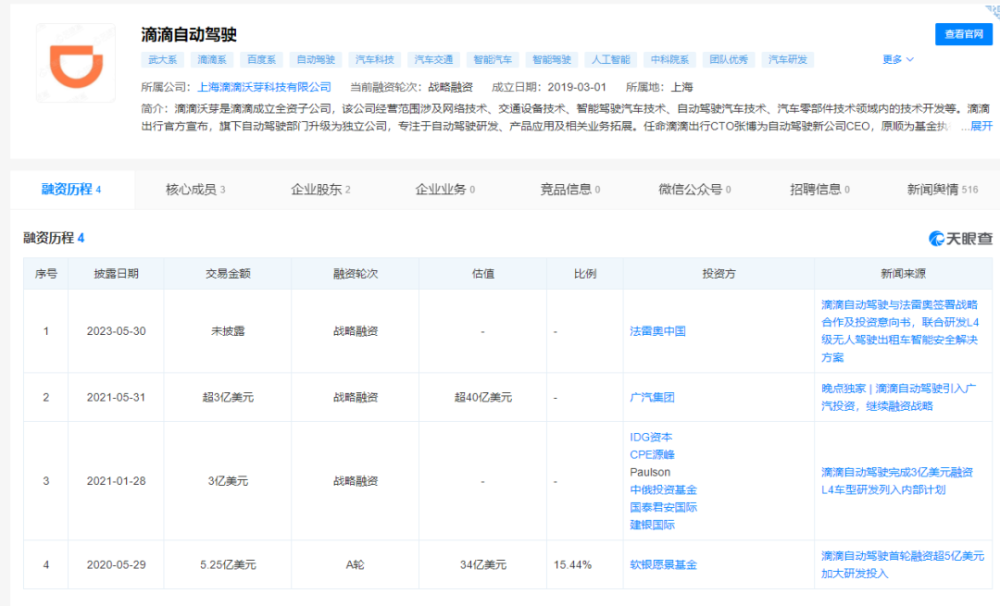Select the 智能汽车 tag

pyautogui.click(x=492, y=59)
